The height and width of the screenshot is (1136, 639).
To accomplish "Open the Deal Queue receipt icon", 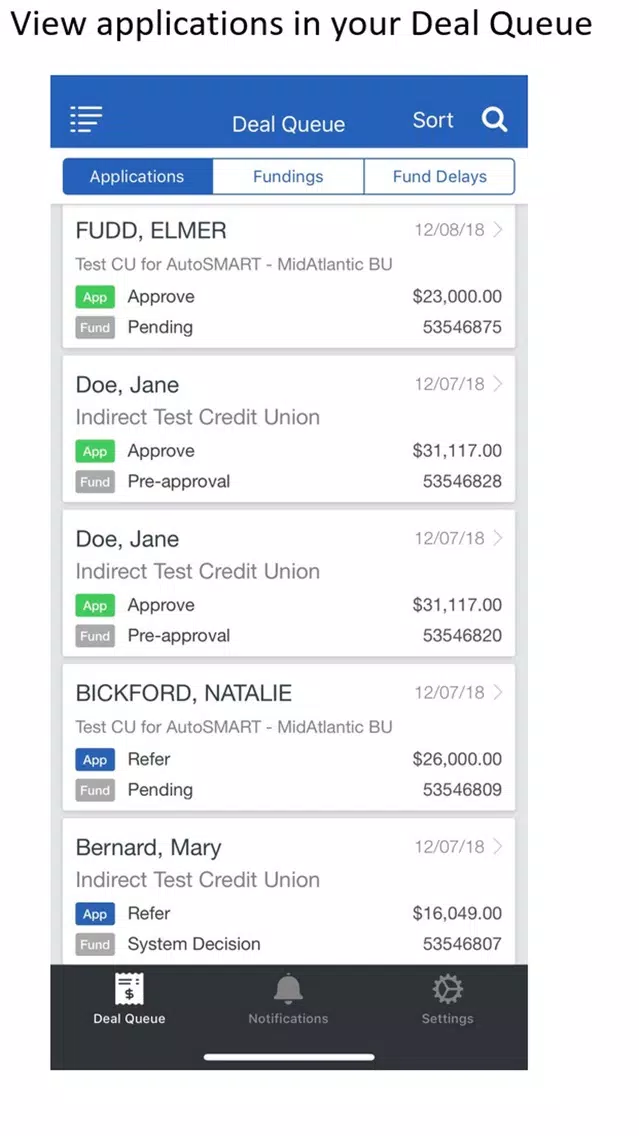I will pos(129,989).
